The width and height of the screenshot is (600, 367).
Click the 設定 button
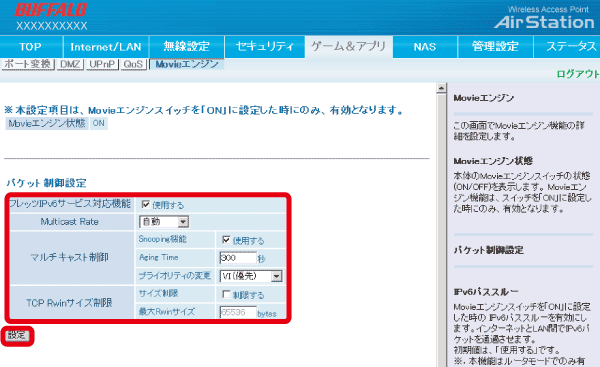(16, 335)
